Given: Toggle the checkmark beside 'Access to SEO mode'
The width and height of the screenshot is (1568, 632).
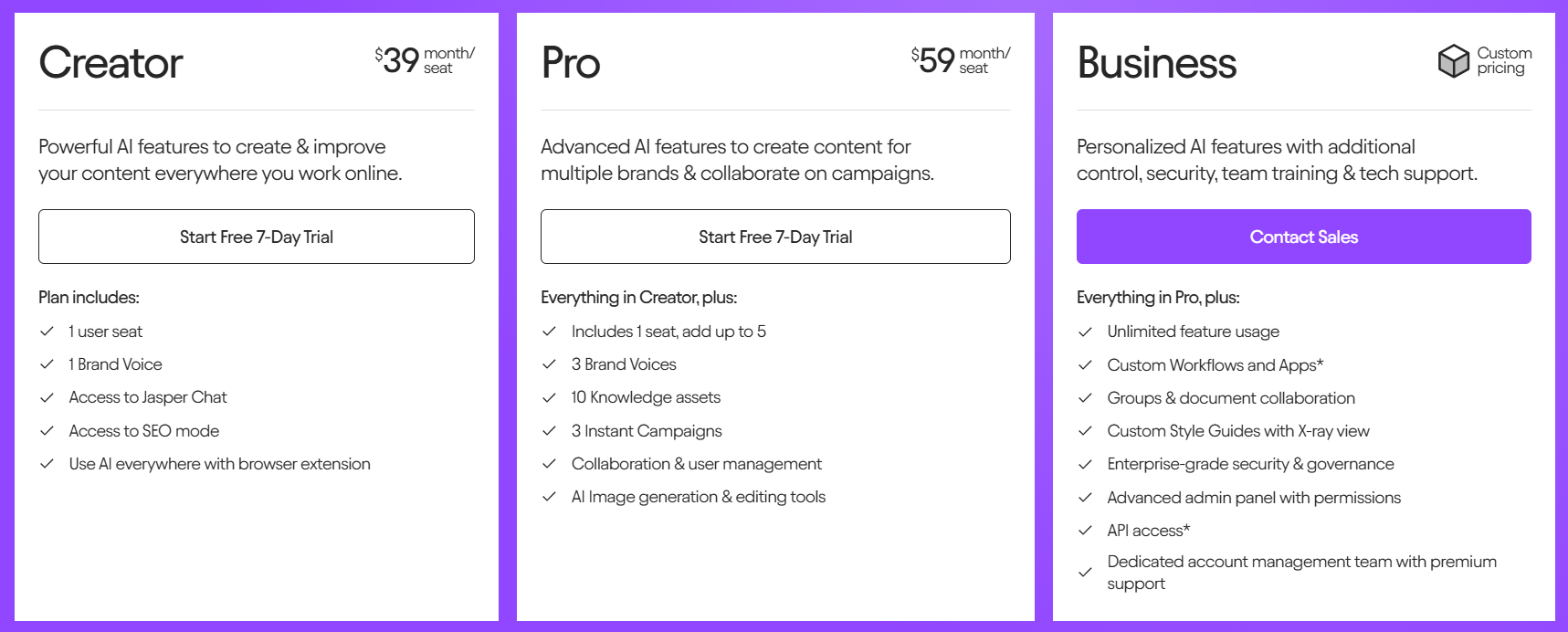Looking at the screenshot, I should [x=47, y=431].
